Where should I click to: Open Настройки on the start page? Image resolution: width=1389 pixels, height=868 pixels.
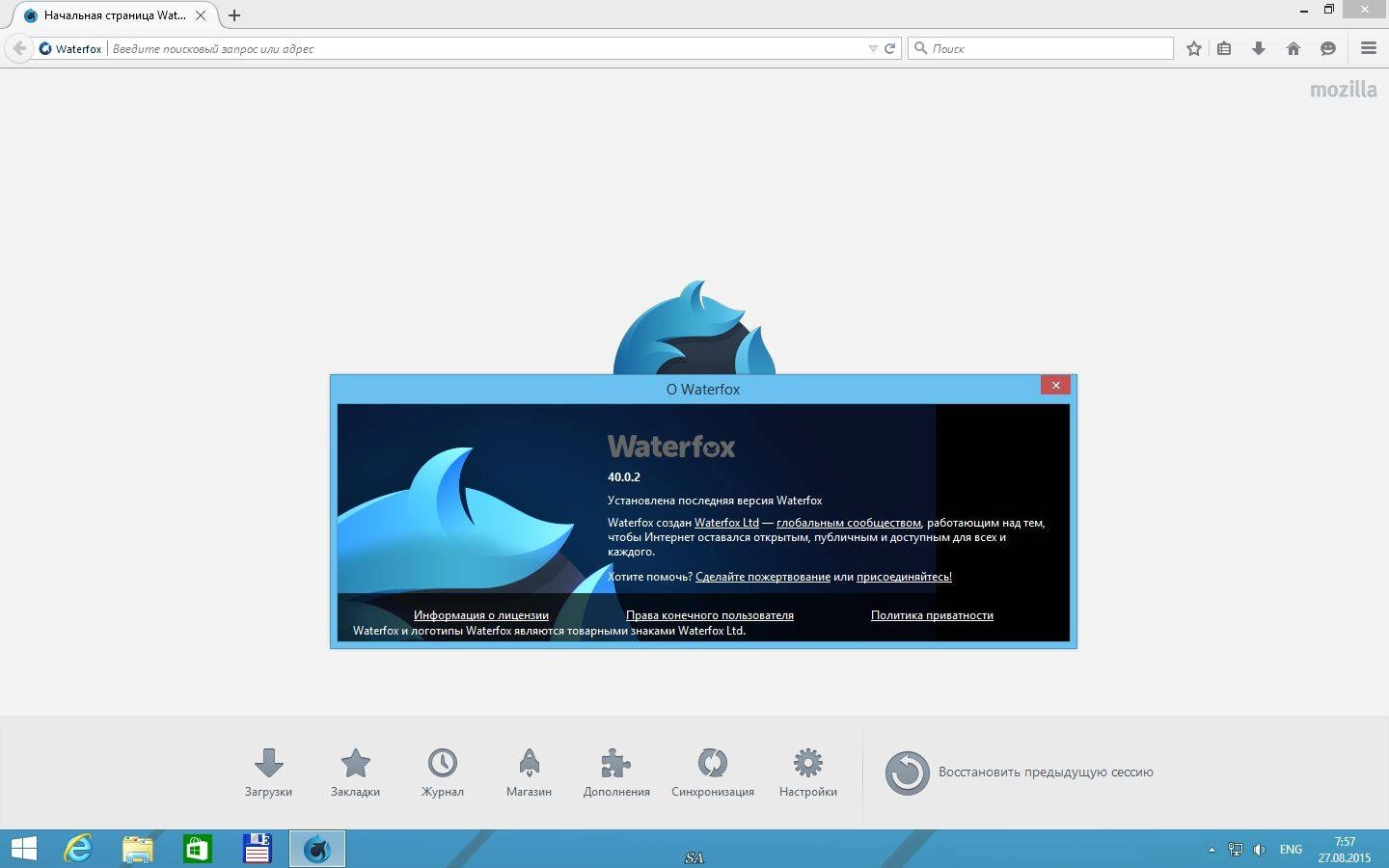(808, 773)
